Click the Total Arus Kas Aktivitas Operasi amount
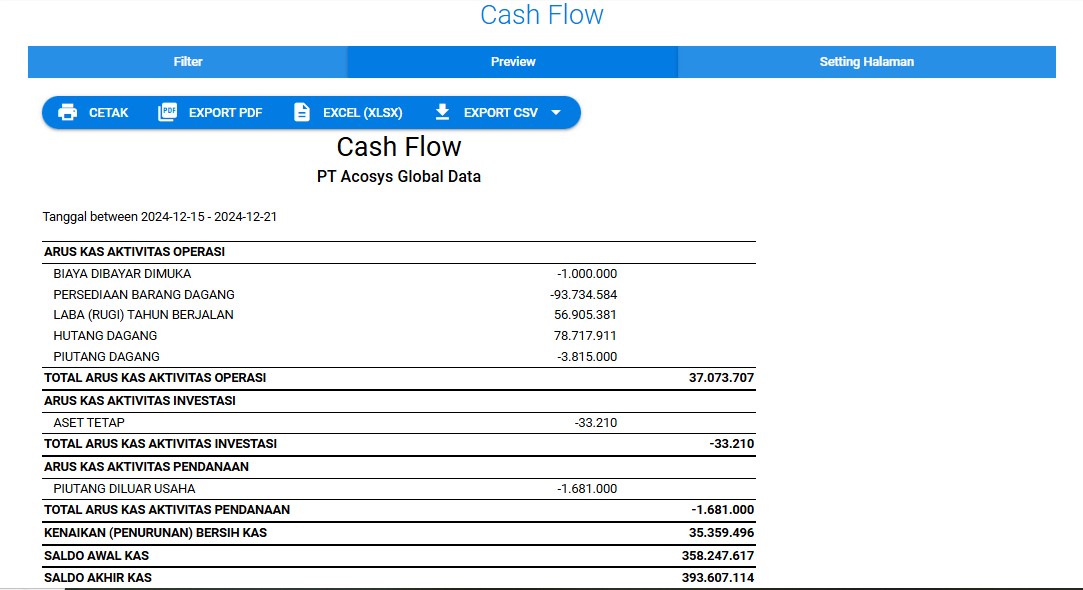The image size is (1083, 590). coord(721,378)
